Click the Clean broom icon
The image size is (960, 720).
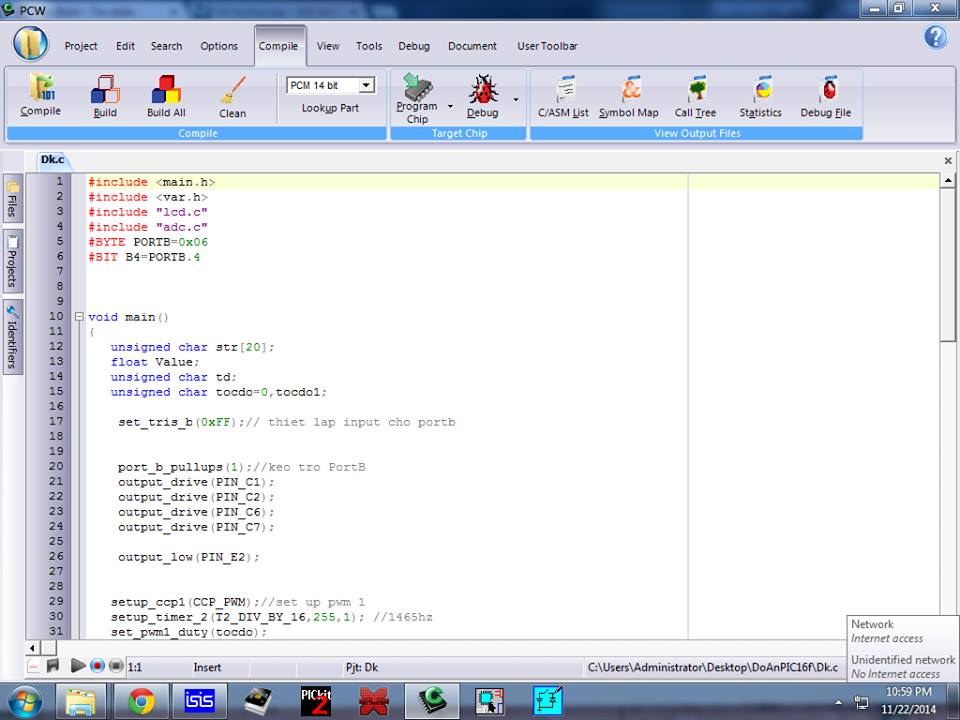point(232,95)
